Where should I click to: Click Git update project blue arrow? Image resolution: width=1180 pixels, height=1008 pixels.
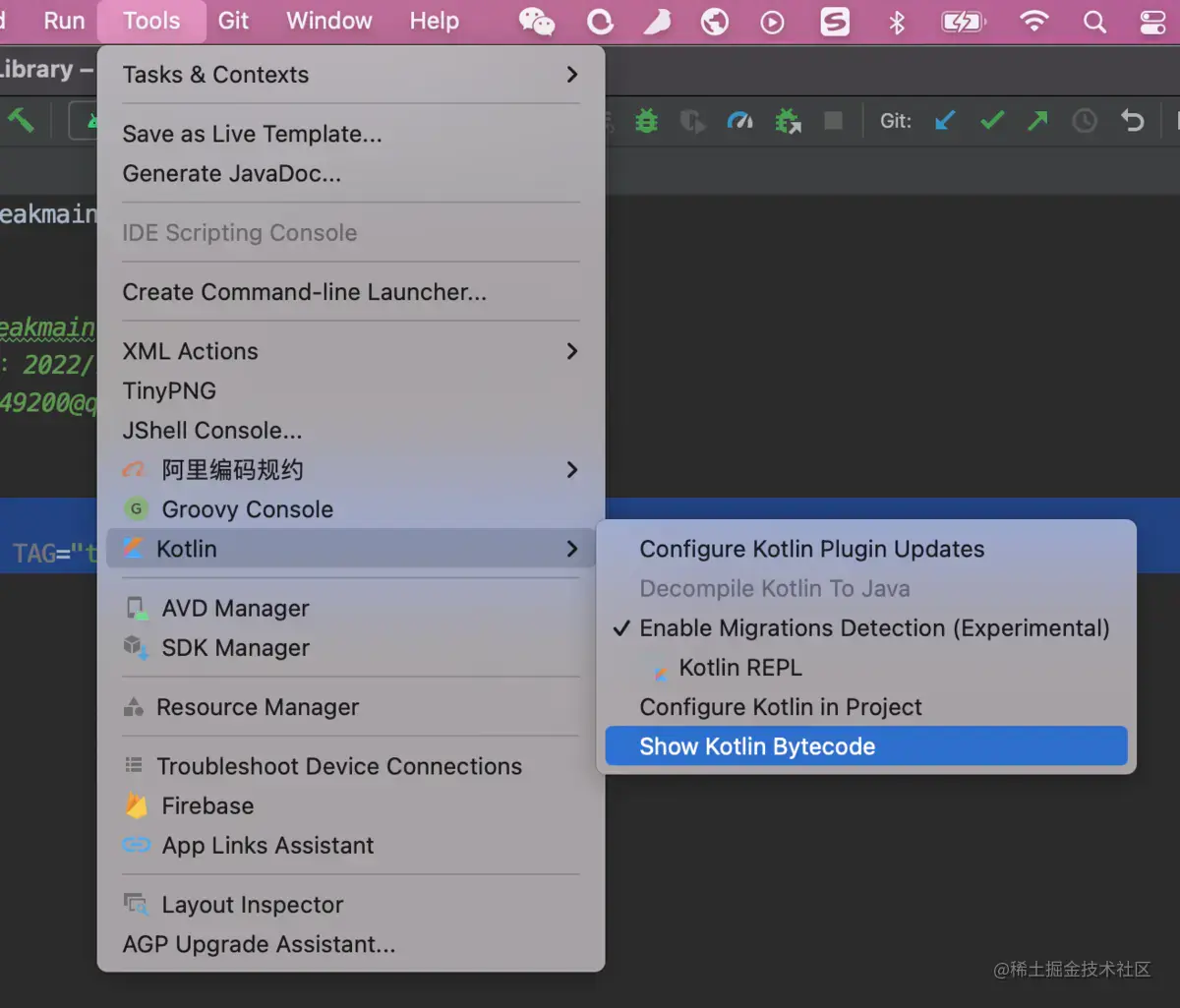coord(945,120)
